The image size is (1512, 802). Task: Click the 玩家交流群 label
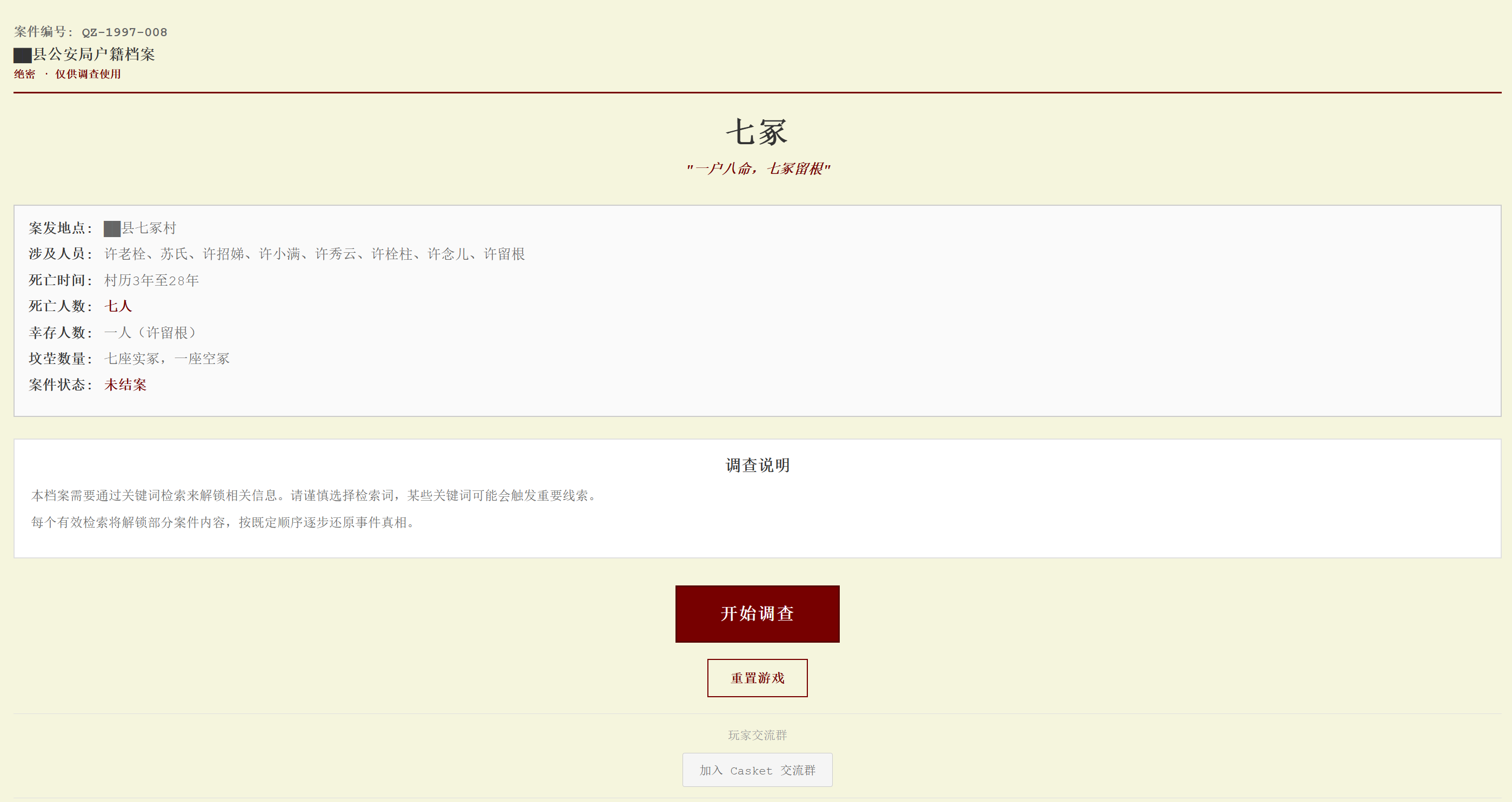[x=757, y=735]
